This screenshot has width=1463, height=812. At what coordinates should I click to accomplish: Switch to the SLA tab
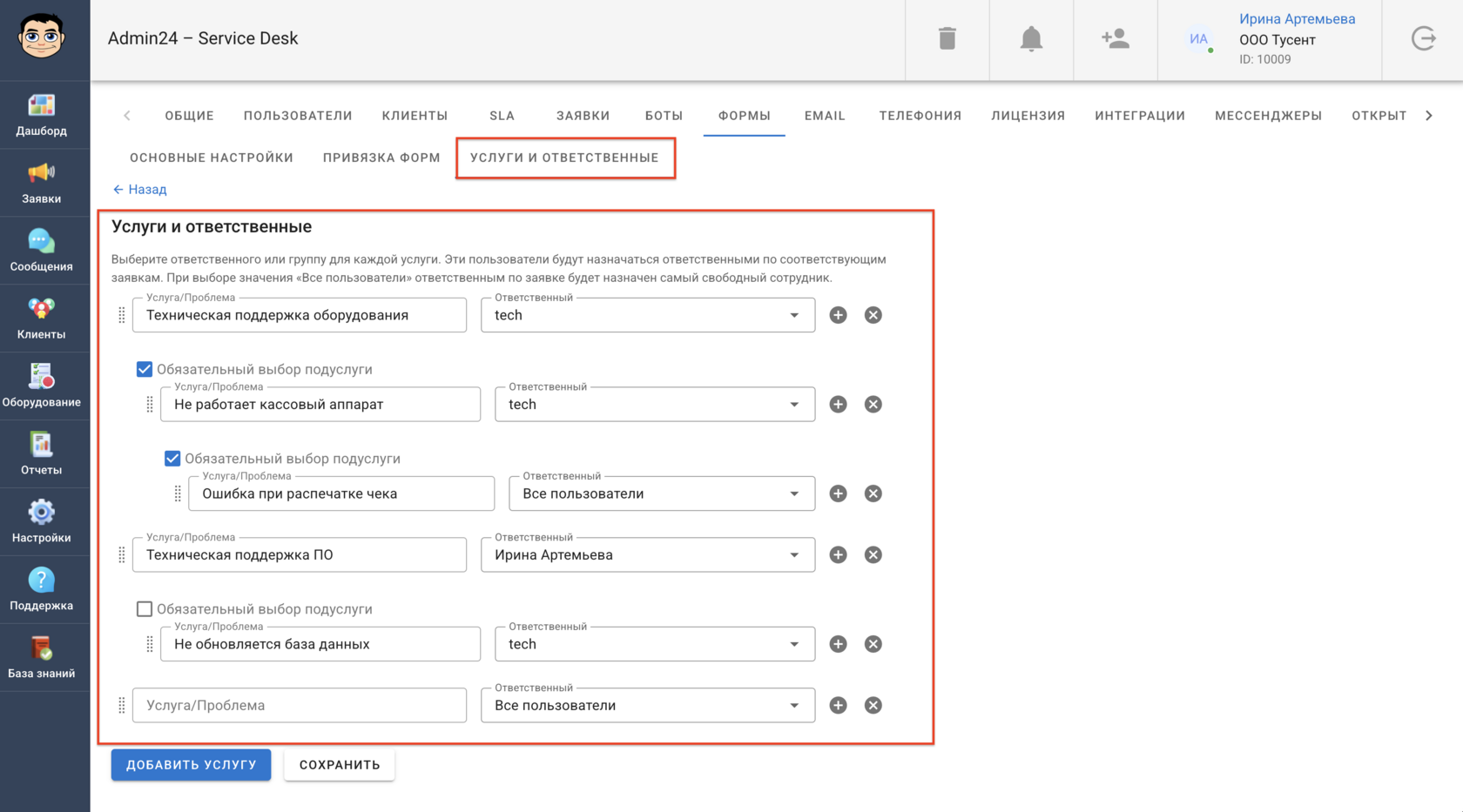point(502,116)
